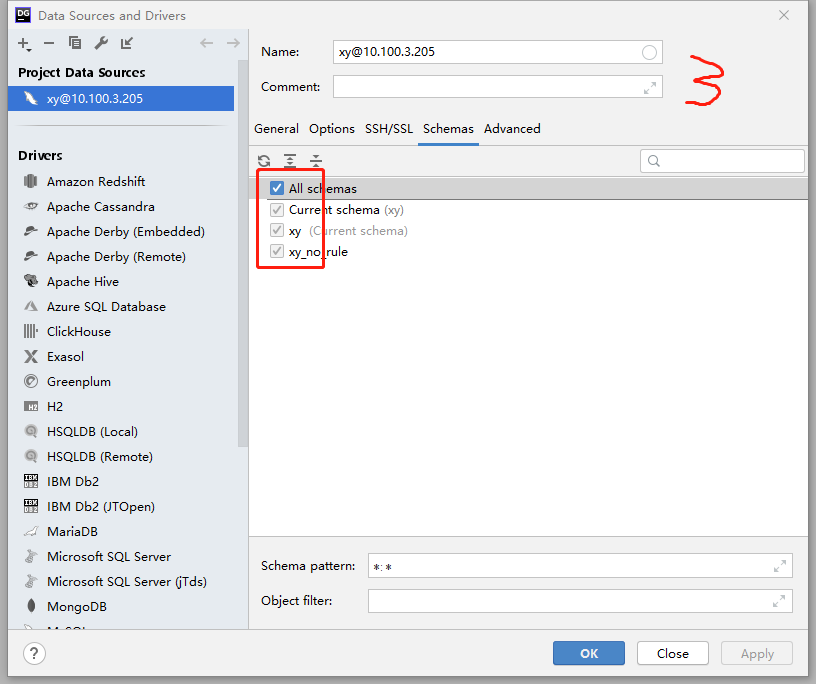Toggle the xy_no_rule schema checkbox
The height and width of the screenshot is (684, 816).
click(277, 251)
